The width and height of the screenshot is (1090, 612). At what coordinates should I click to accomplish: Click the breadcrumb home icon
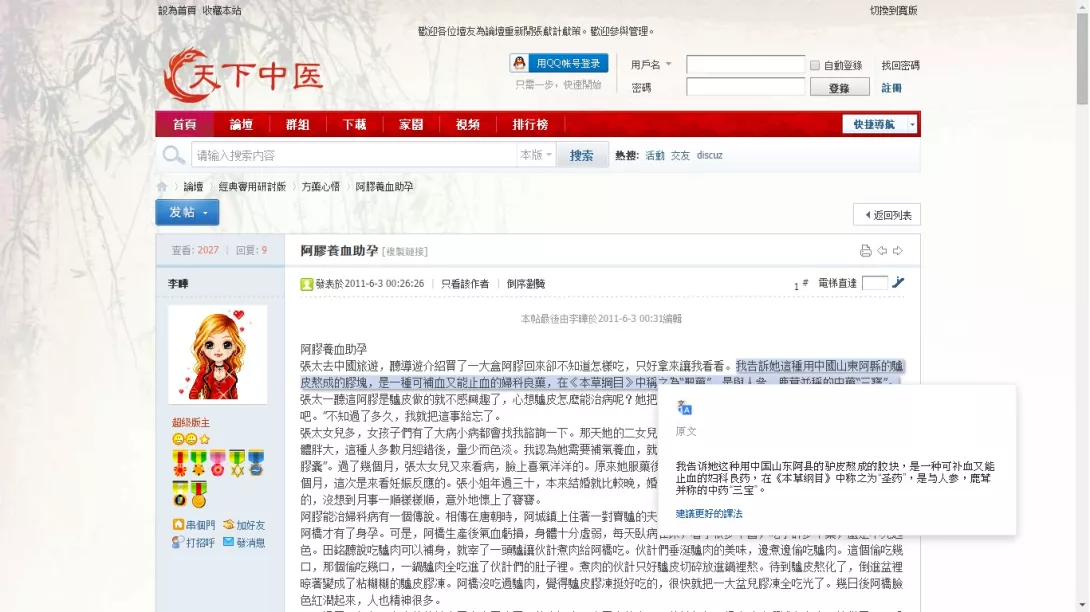(x=162, y=186)
